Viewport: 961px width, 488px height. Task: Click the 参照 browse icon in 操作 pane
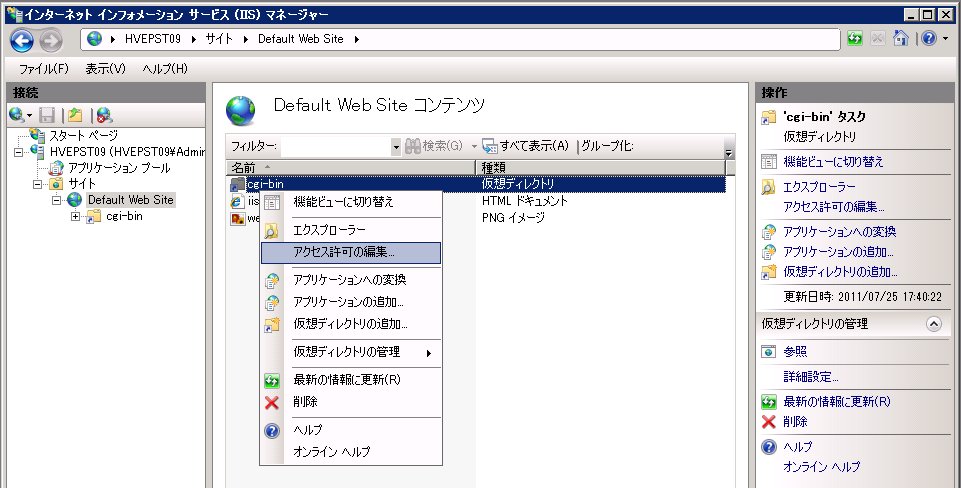point(769,351)
